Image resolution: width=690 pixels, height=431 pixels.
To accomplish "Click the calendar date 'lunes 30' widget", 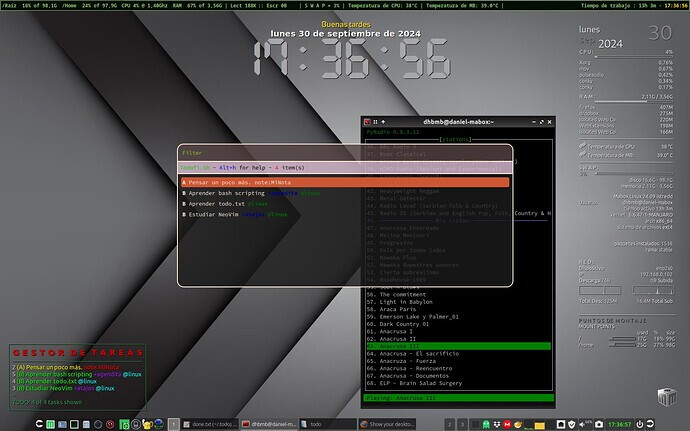I will 625,33.
